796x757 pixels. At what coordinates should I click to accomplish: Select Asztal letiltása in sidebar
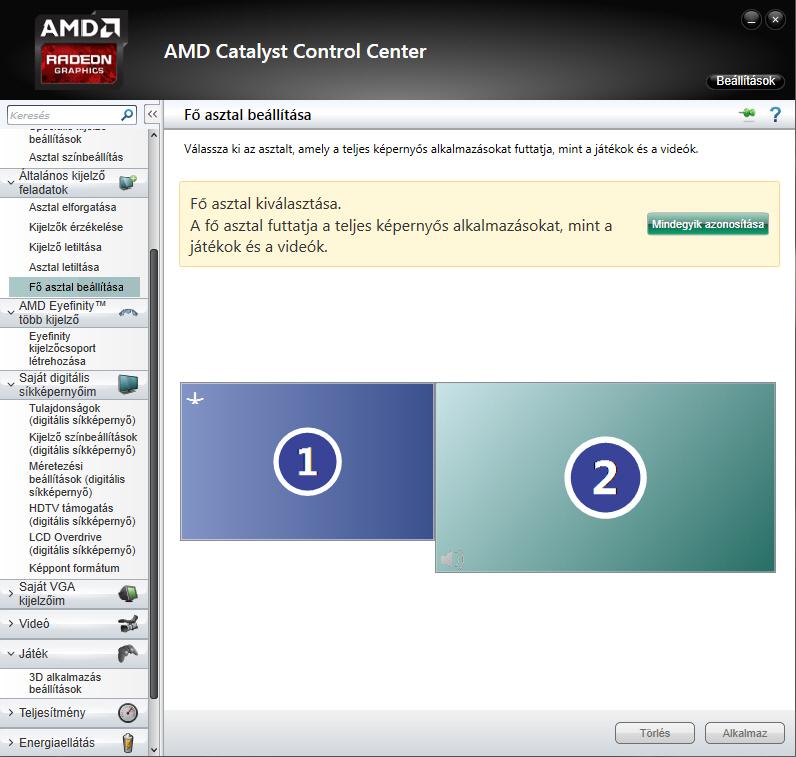64,267
